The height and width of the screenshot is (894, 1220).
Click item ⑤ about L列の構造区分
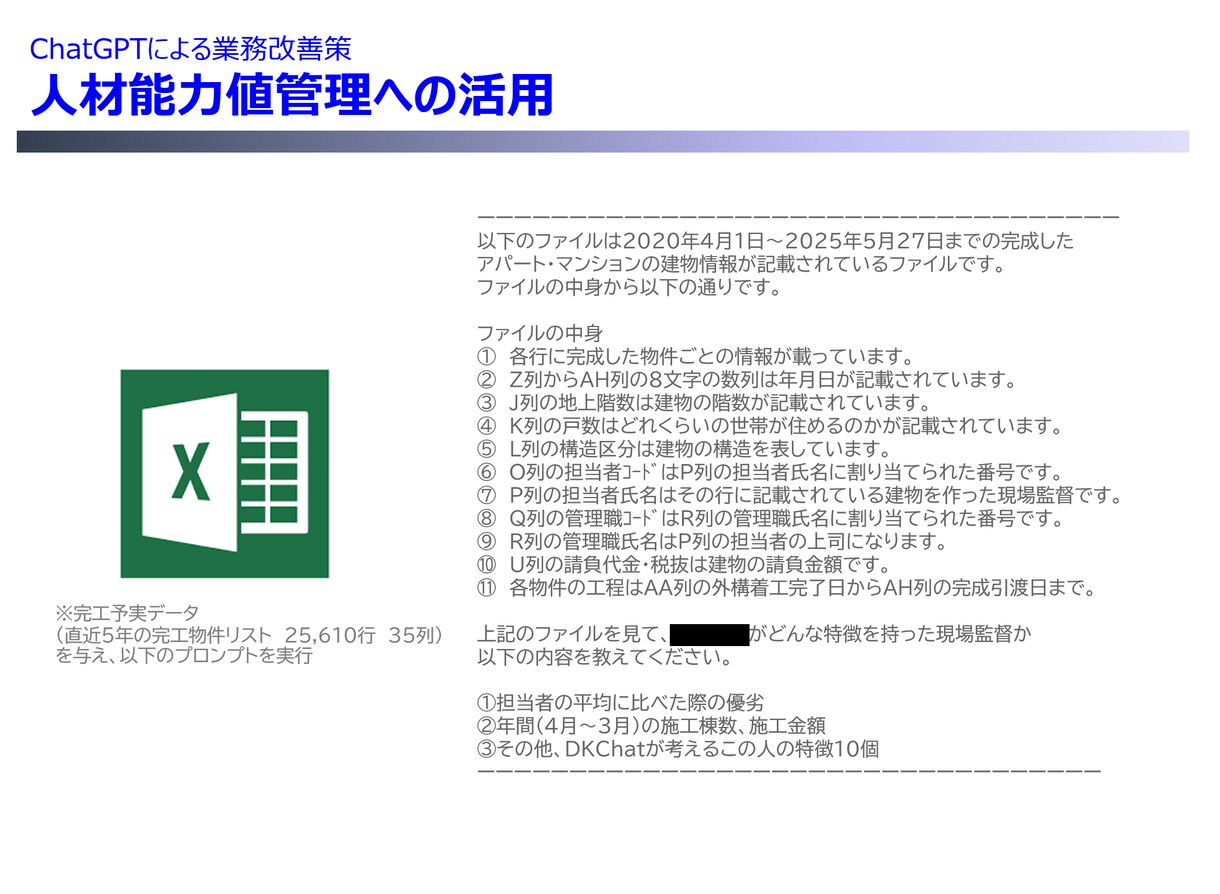coord(683,448)
